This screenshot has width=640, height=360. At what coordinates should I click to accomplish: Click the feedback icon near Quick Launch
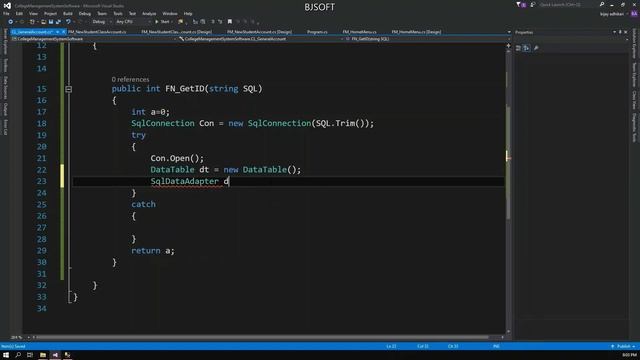point(533,4)
